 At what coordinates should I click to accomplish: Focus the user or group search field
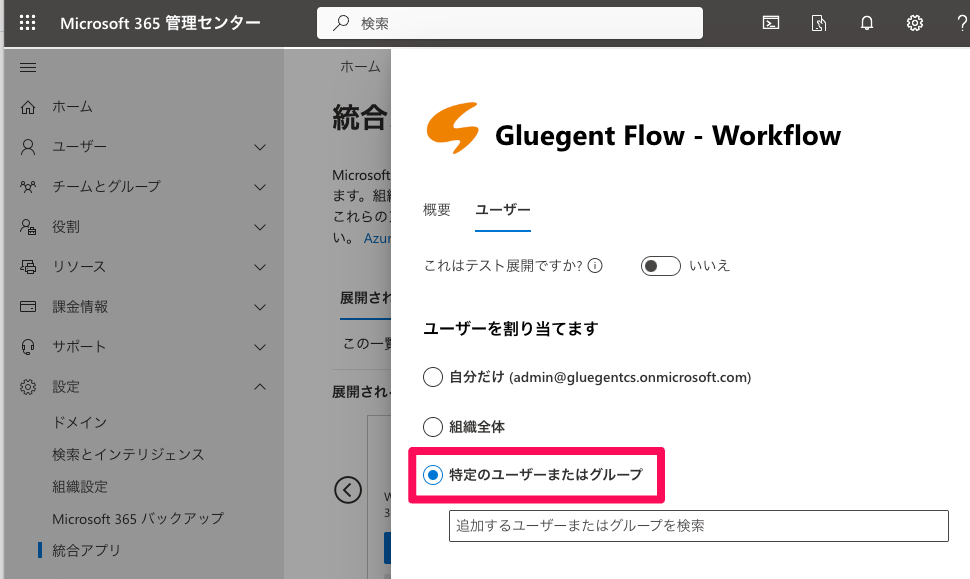point(698,526)
